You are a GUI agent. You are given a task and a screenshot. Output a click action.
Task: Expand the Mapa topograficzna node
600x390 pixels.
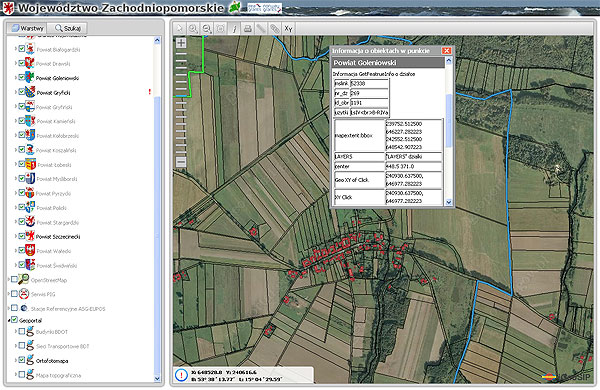[16, 375]
